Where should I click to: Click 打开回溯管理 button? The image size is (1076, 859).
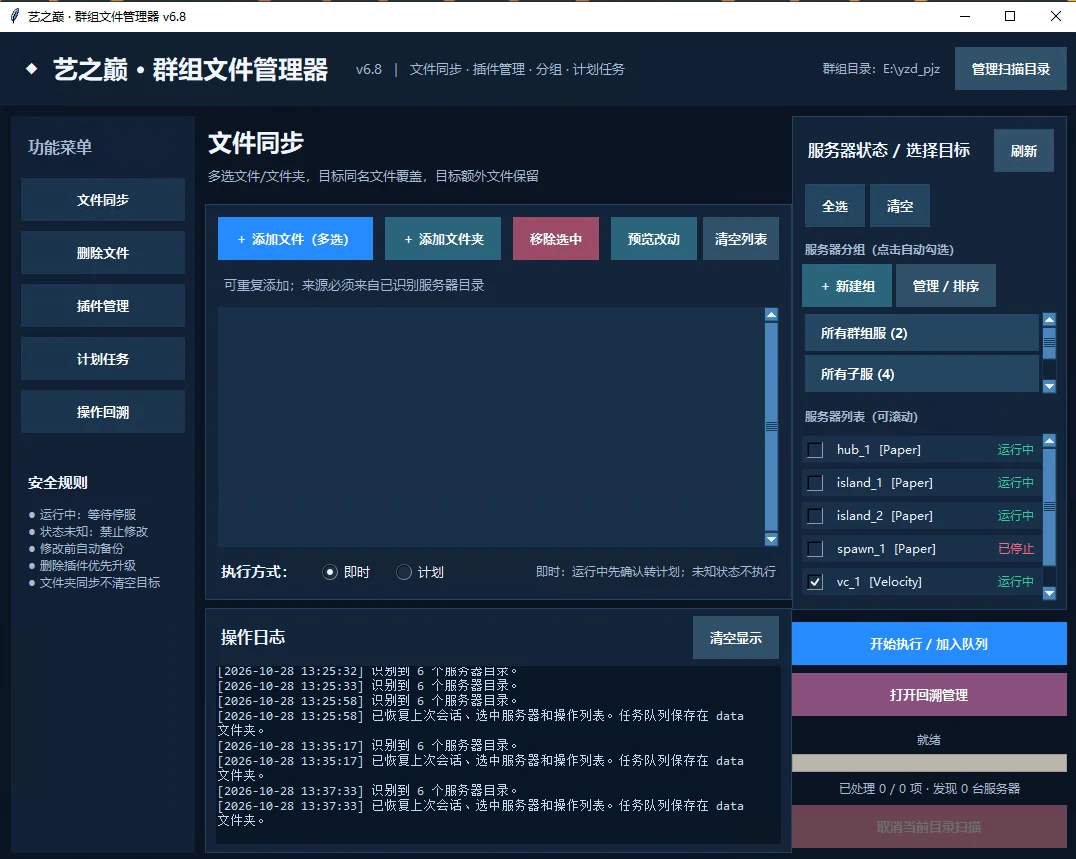[x=929, y=694]
